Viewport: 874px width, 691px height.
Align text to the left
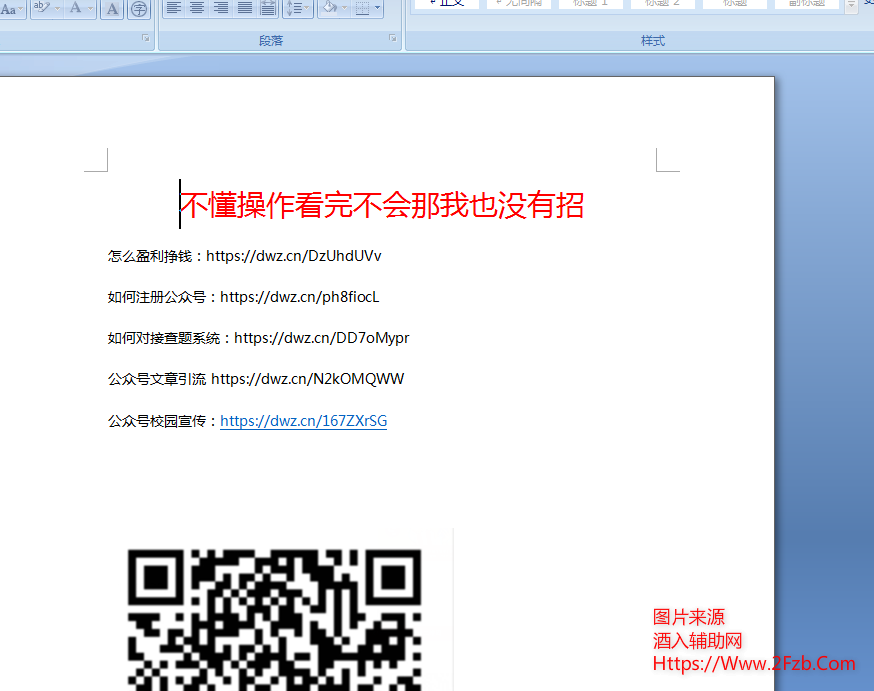tap(174, 8)
